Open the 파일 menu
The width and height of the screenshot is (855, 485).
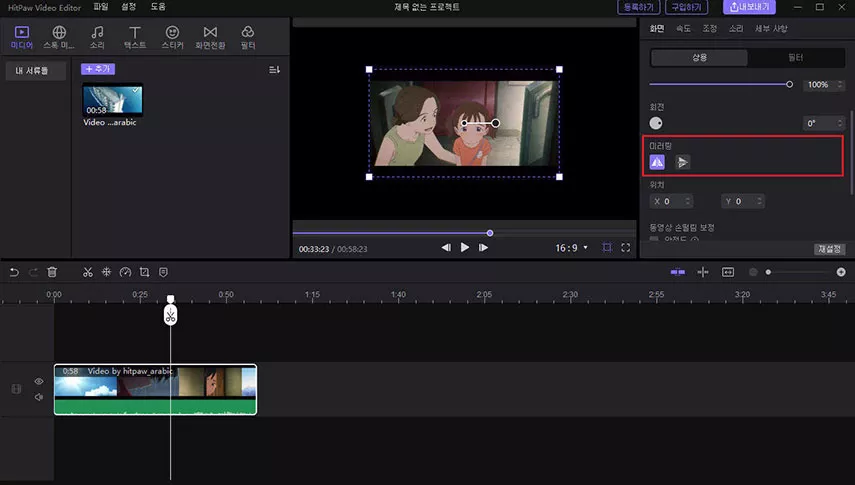click(101, 7)
